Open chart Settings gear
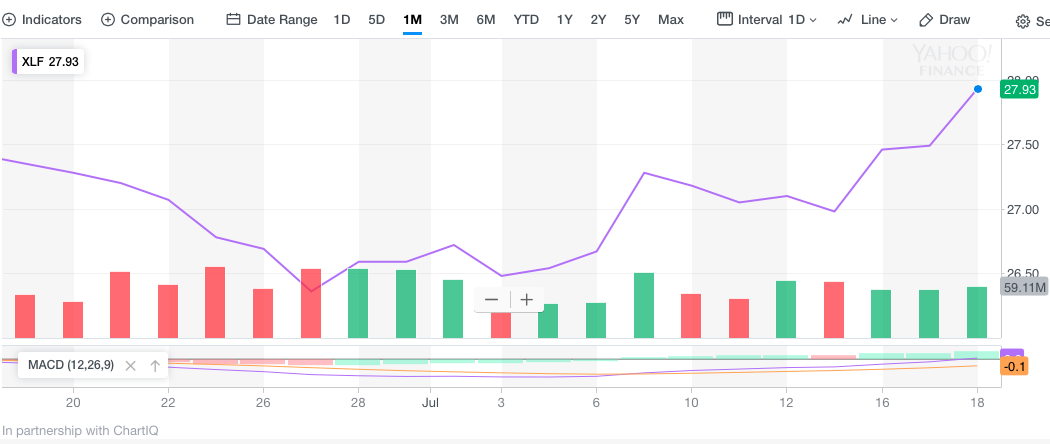The height and width of the screenshot is (444, 1050). point(1024,21)
